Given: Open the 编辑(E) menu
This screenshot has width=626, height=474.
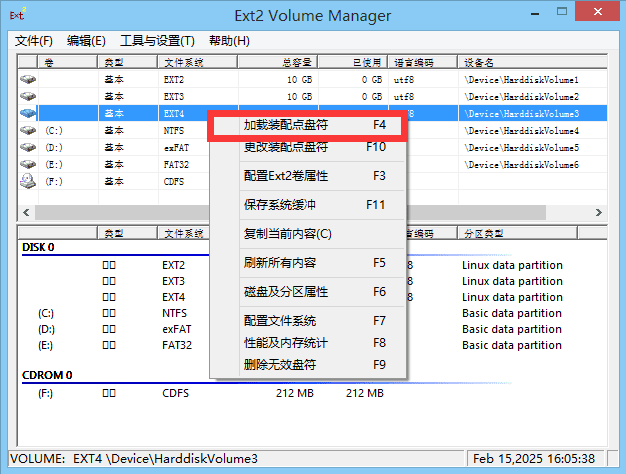Looking at the screenshot, I should coord(86,41).
